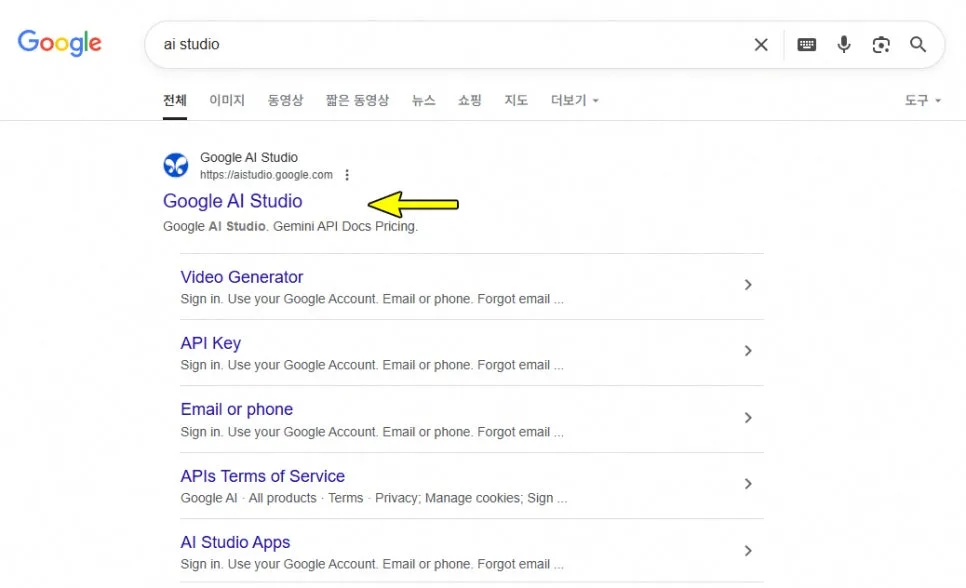Click the magnifying glass search button
The image size is (966, 588).
pyautogui.click(x=918, y=44)
